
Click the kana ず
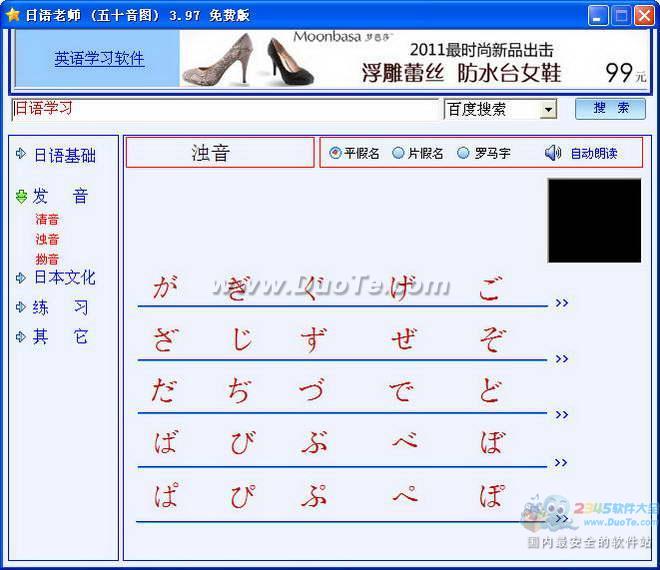(x=313, y=340)
